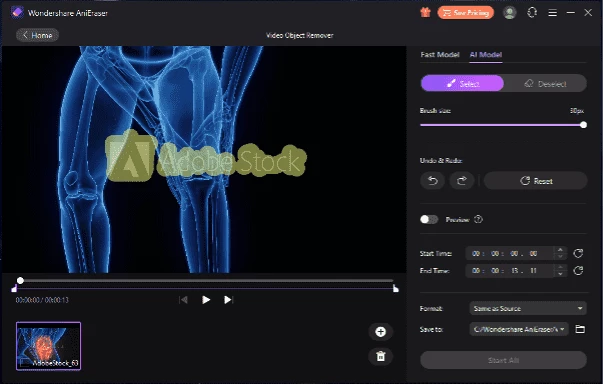Screen dimensions: 604x384
Task: Click the Wondershare AniEraser app logo
Action: (x=17, y=12)
